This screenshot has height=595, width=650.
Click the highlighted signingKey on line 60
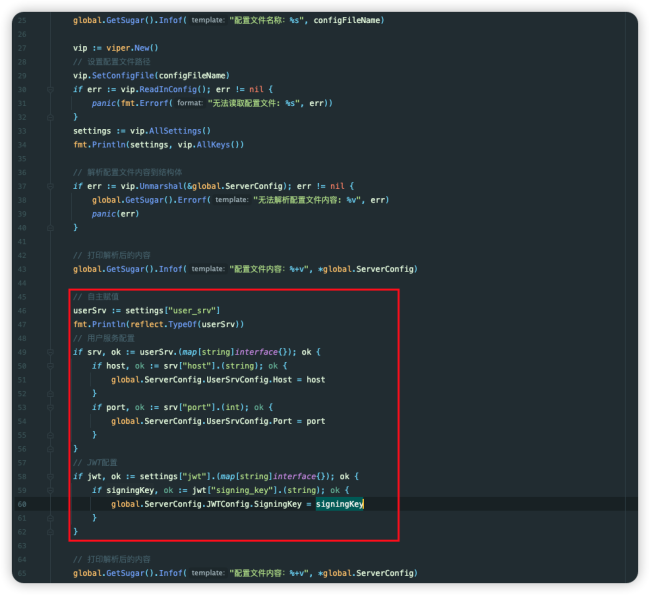point(340,504)
